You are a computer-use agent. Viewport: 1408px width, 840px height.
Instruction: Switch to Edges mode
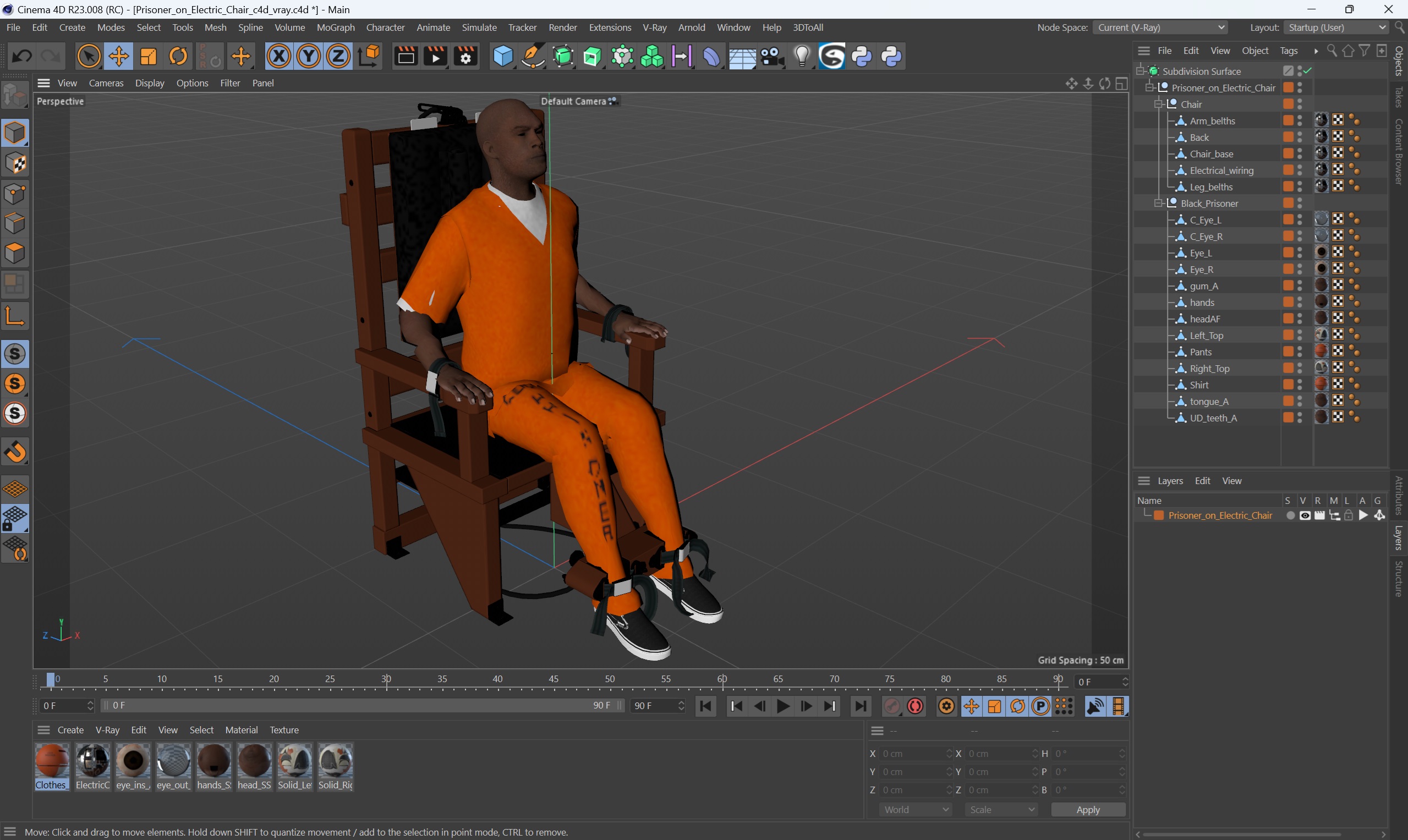pyautogui.click(x=15, y=223)
